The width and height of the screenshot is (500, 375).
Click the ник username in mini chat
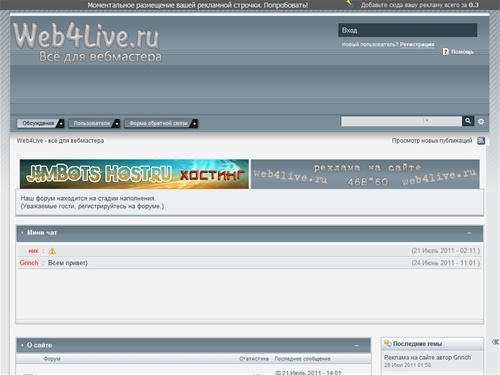[33, 251]
